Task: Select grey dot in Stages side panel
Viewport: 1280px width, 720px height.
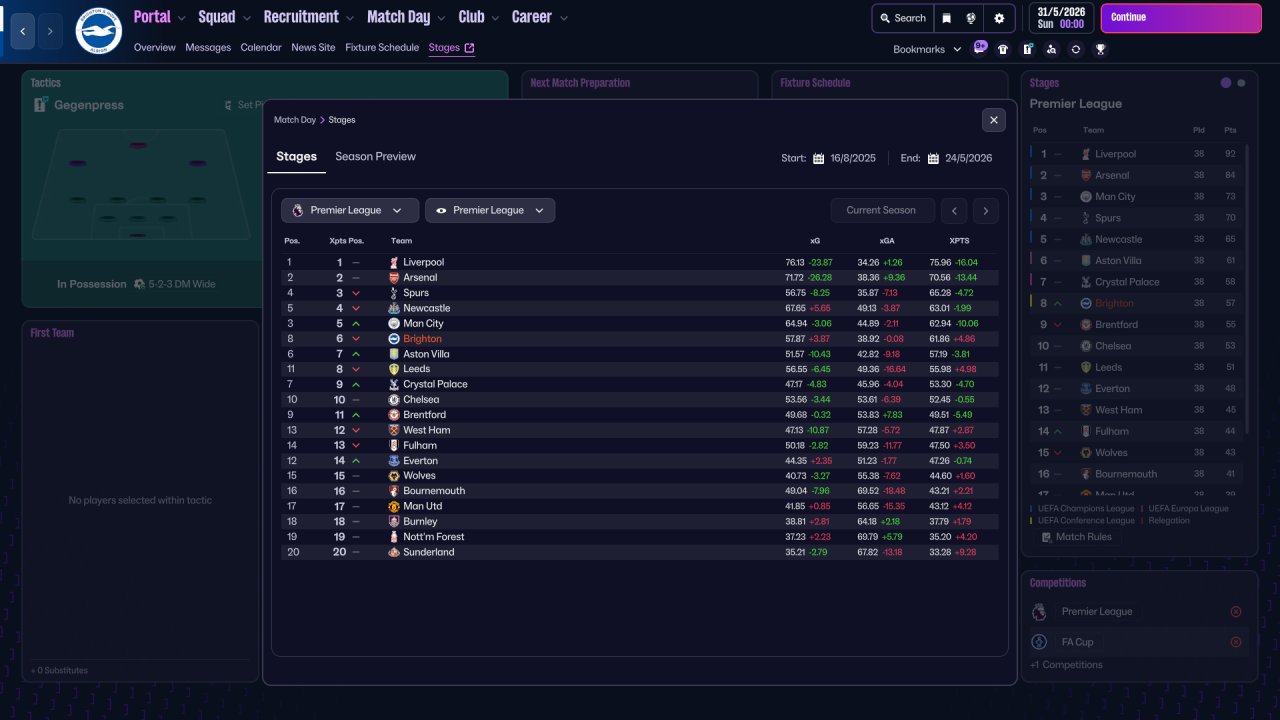Action: click(1241, 83)
